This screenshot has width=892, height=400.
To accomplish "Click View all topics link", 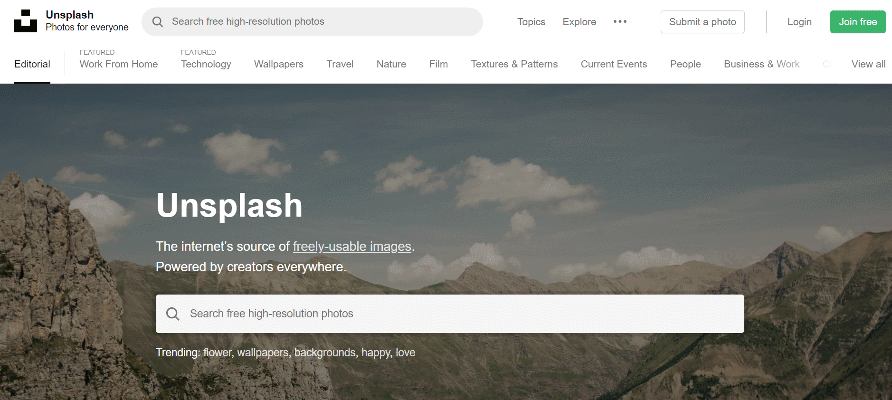I will pyautogui.click(x=868, y=64).
